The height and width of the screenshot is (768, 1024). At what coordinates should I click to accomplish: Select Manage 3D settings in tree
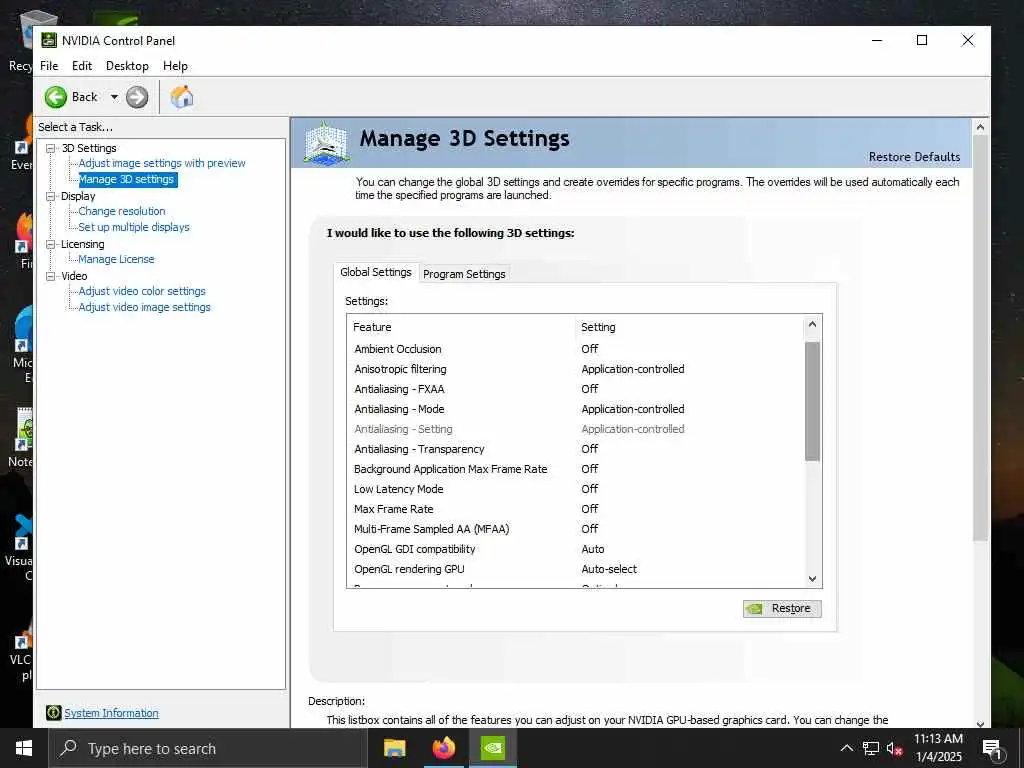pos(127,179)
